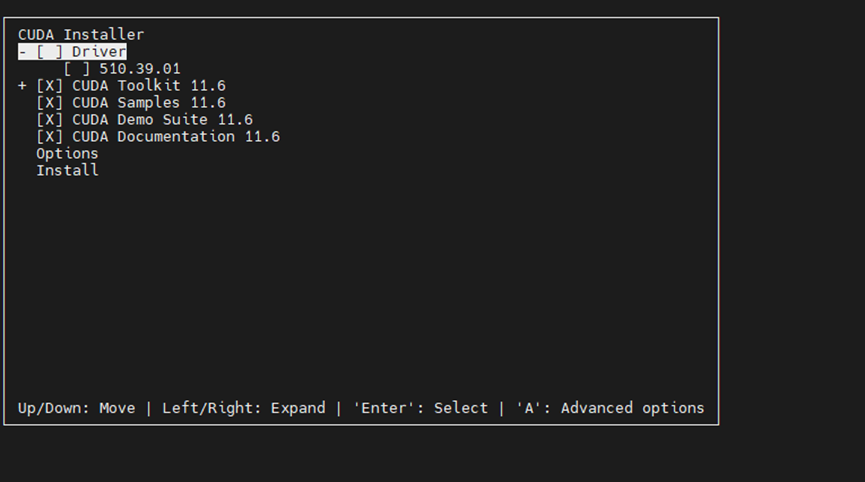Click the CUDA Installer title text
Viewport: 865px width, 482px height.
pyautogui.click(x=81, y=35)
